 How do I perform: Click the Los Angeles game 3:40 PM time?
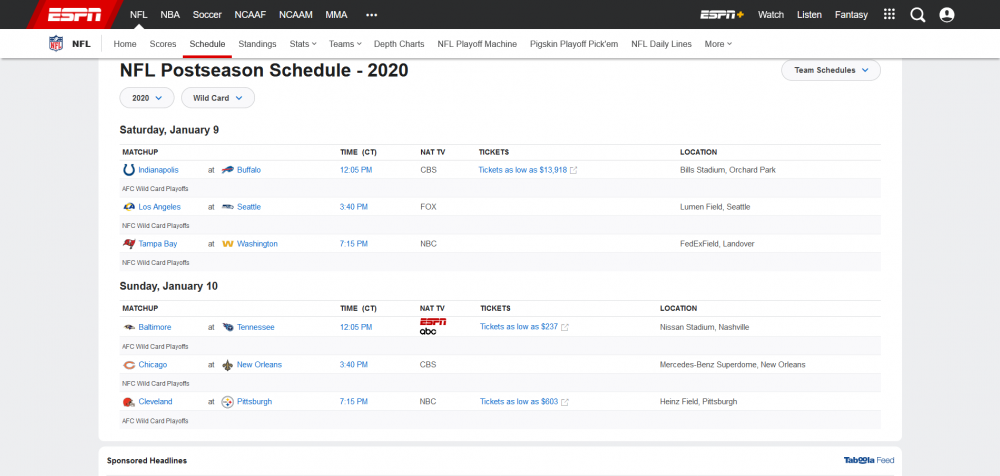(x=354, y=207)
